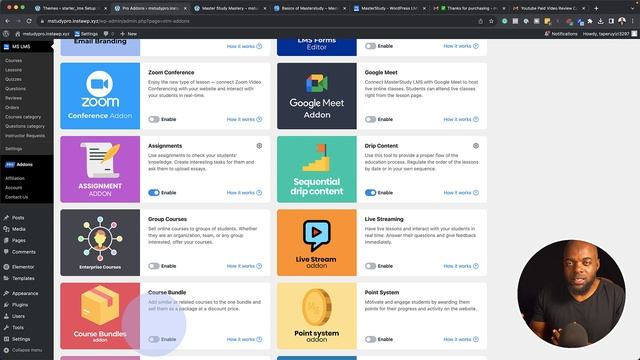Open Users in WordPress sidebar
Viewport: 640px width, 360px height.
pos(18,316)
